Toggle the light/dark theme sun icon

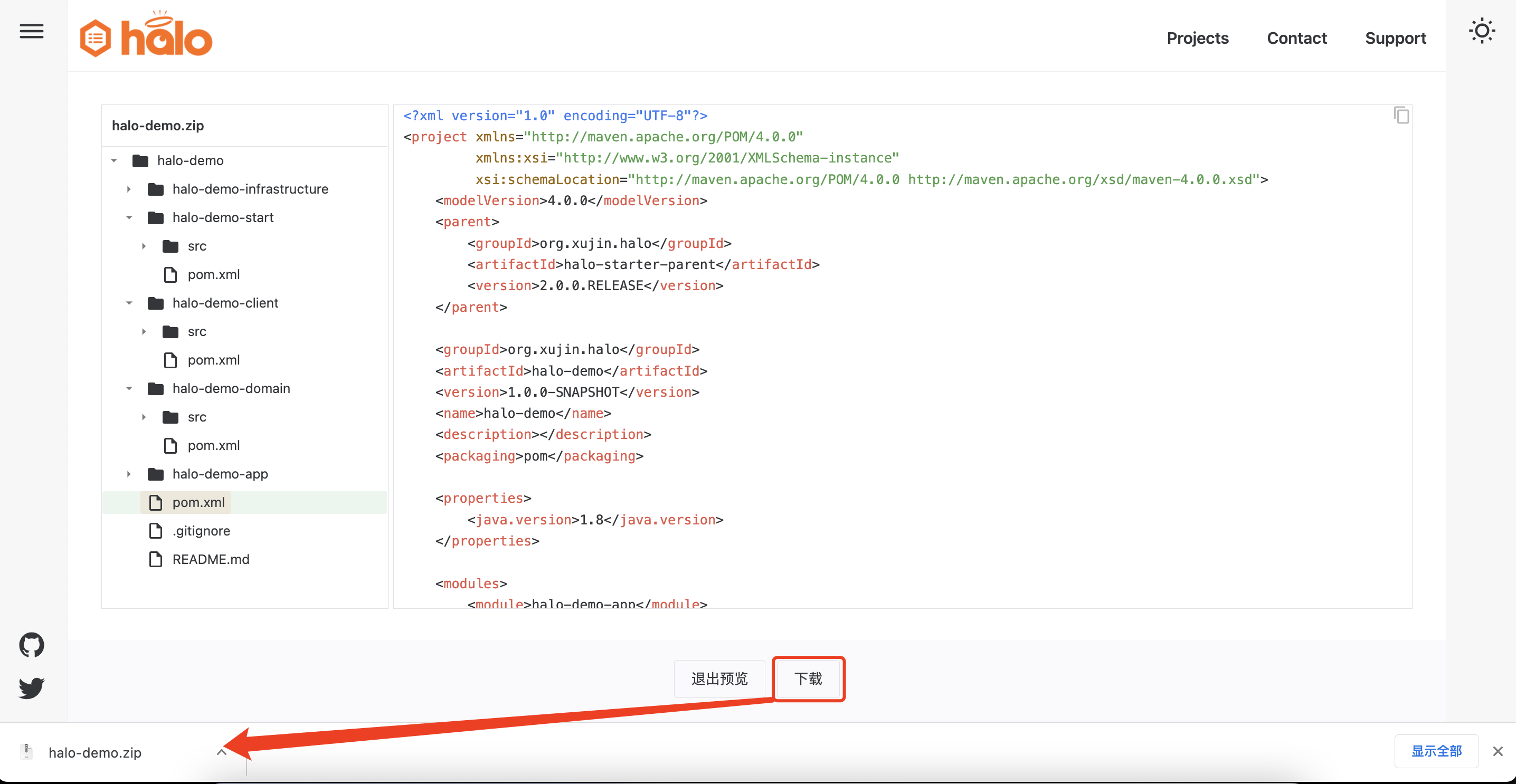(x=1482, y=31)
